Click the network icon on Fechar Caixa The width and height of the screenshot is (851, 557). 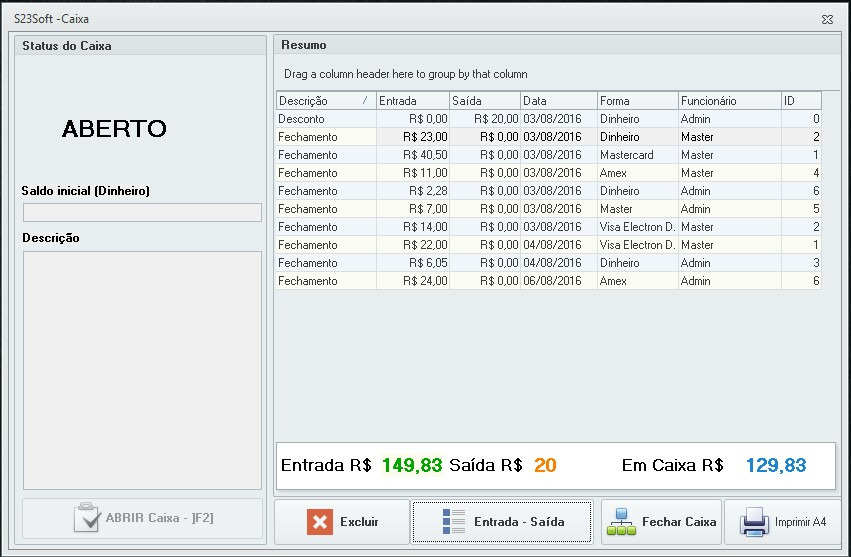pos(622,522)
